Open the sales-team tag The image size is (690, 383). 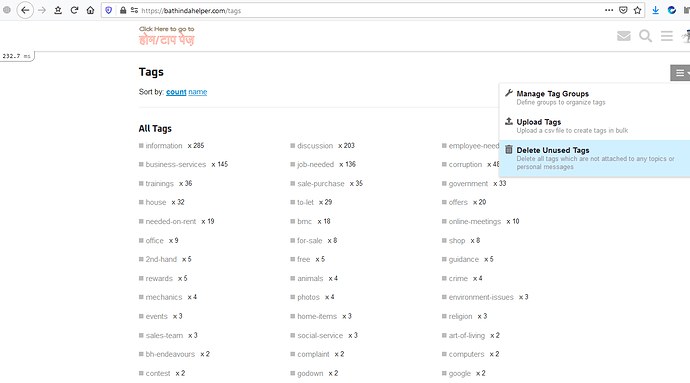pyautogui.click(x=164, y=335)
